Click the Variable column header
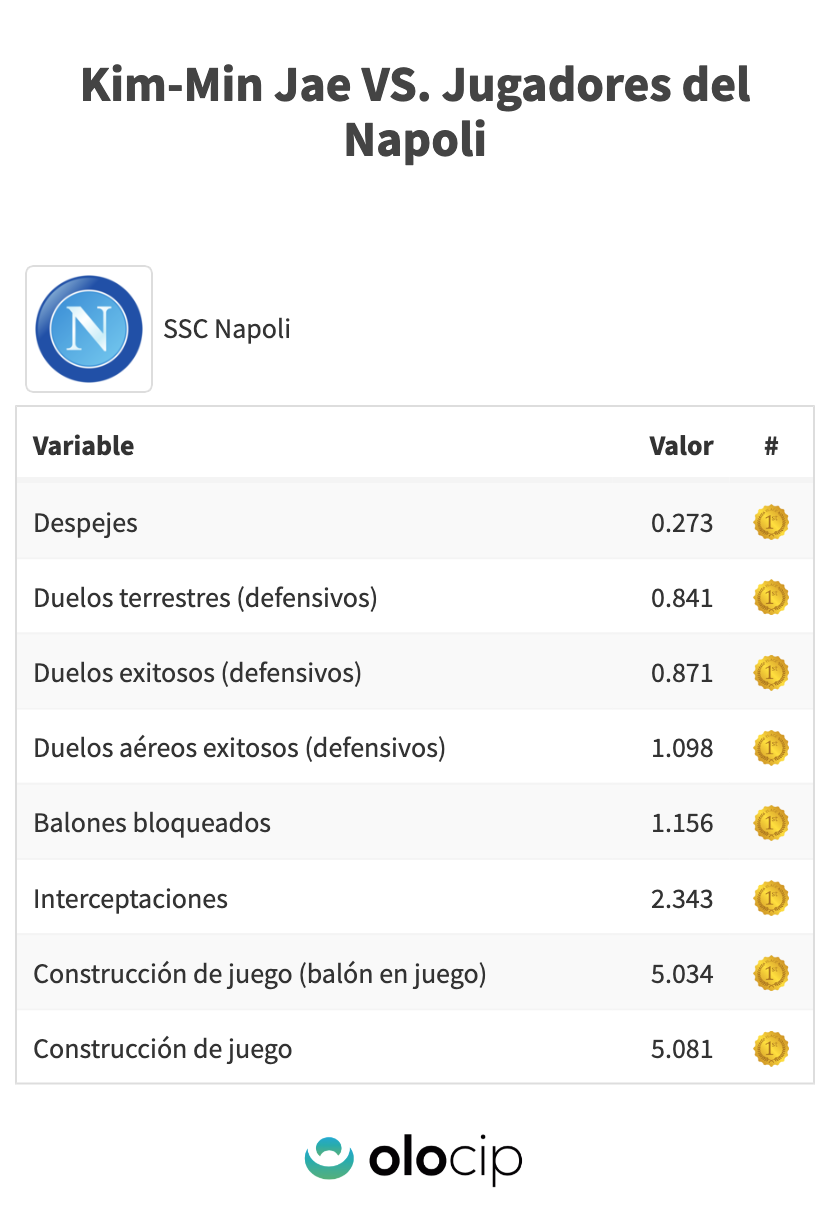This screenshot has width=830, height=1220. tap(84, 446)
